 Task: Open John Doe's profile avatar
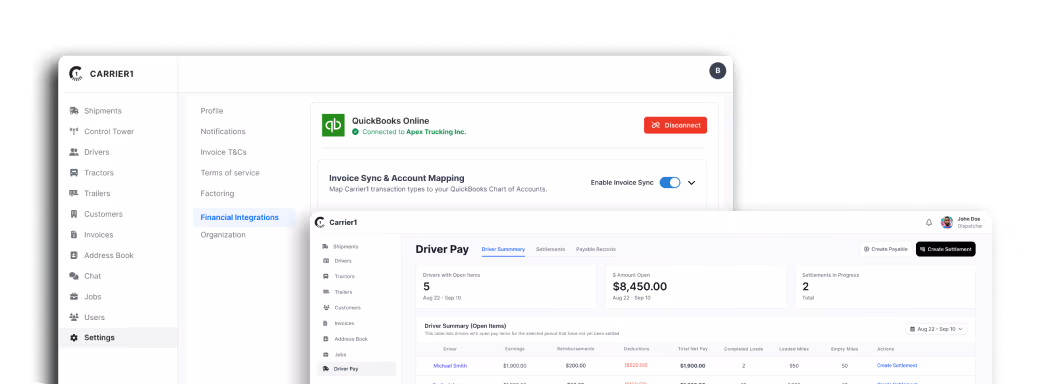click(x=946, y=222)
